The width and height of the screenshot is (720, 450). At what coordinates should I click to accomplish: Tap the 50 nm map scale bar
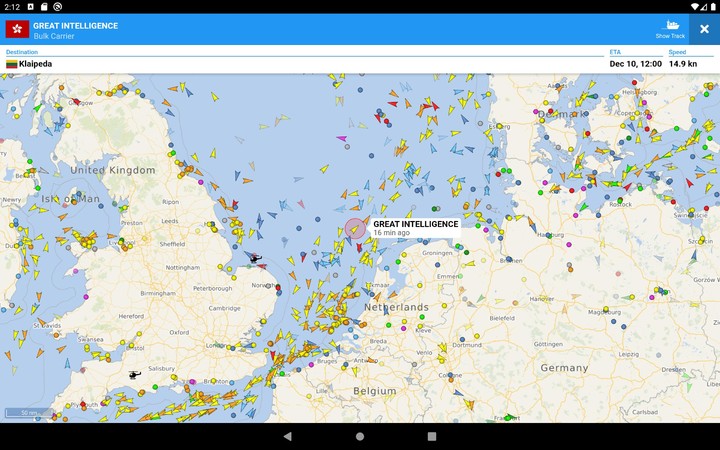pos(27,412)
